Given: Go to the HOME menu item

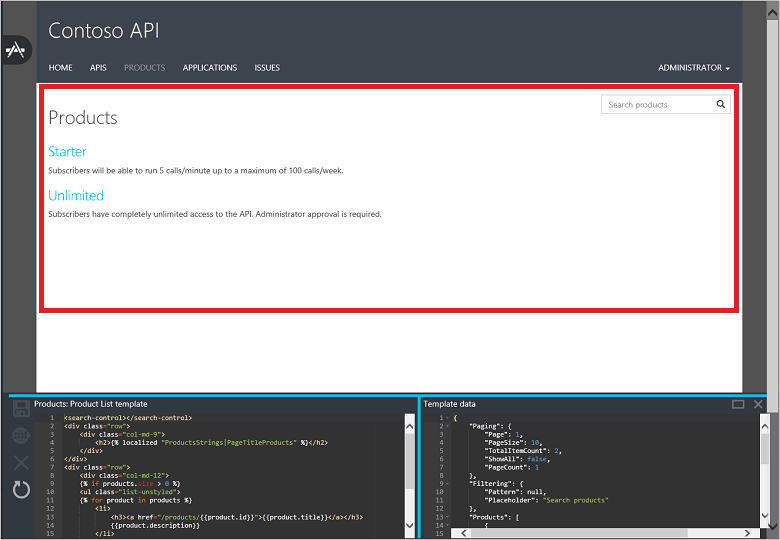Looking at the screenshot, I should pyautogui.click(x=60, y=68).
